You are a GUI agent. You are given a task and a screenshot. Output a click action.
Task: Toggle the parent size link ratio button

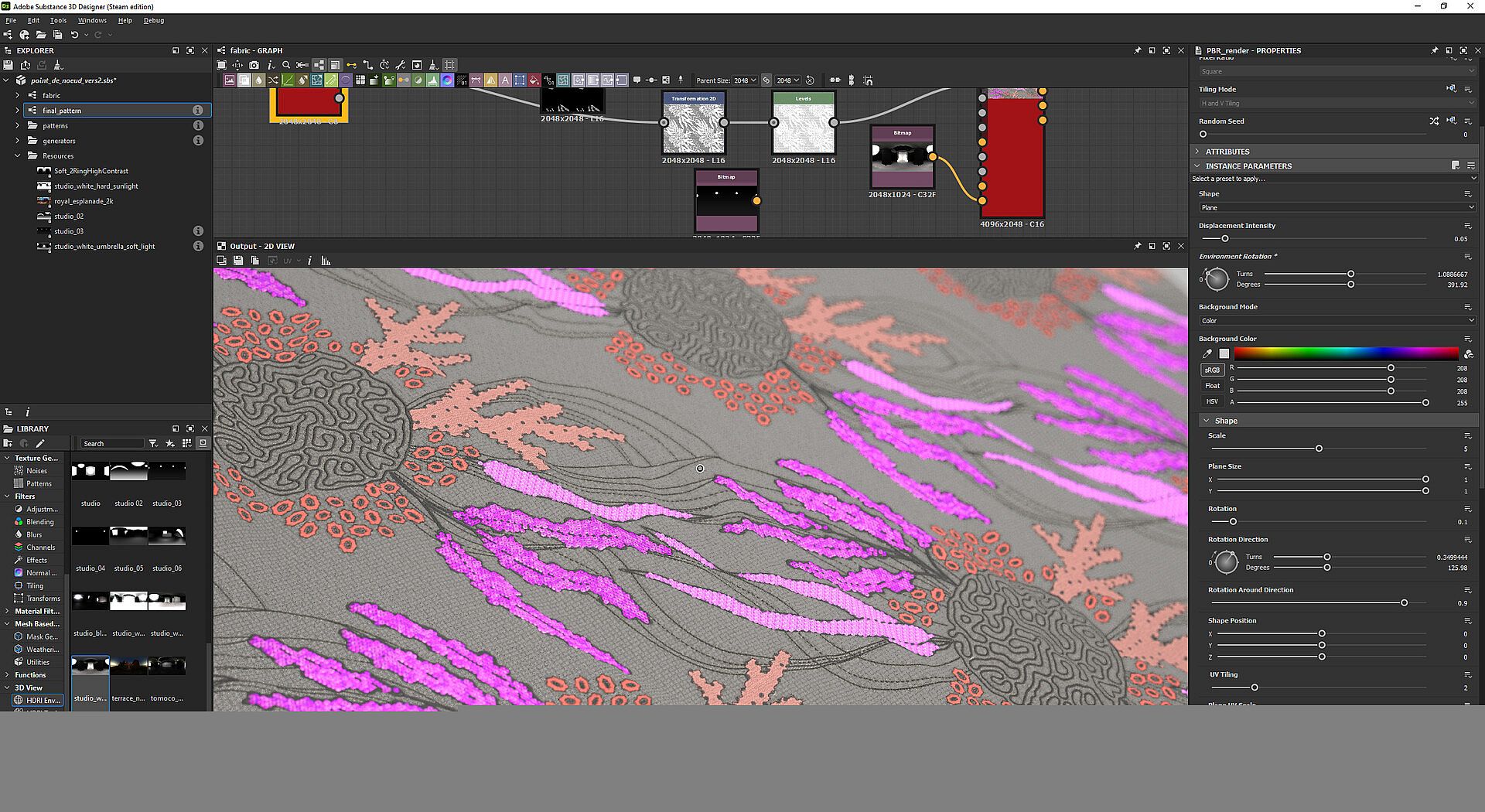point(766,80)
